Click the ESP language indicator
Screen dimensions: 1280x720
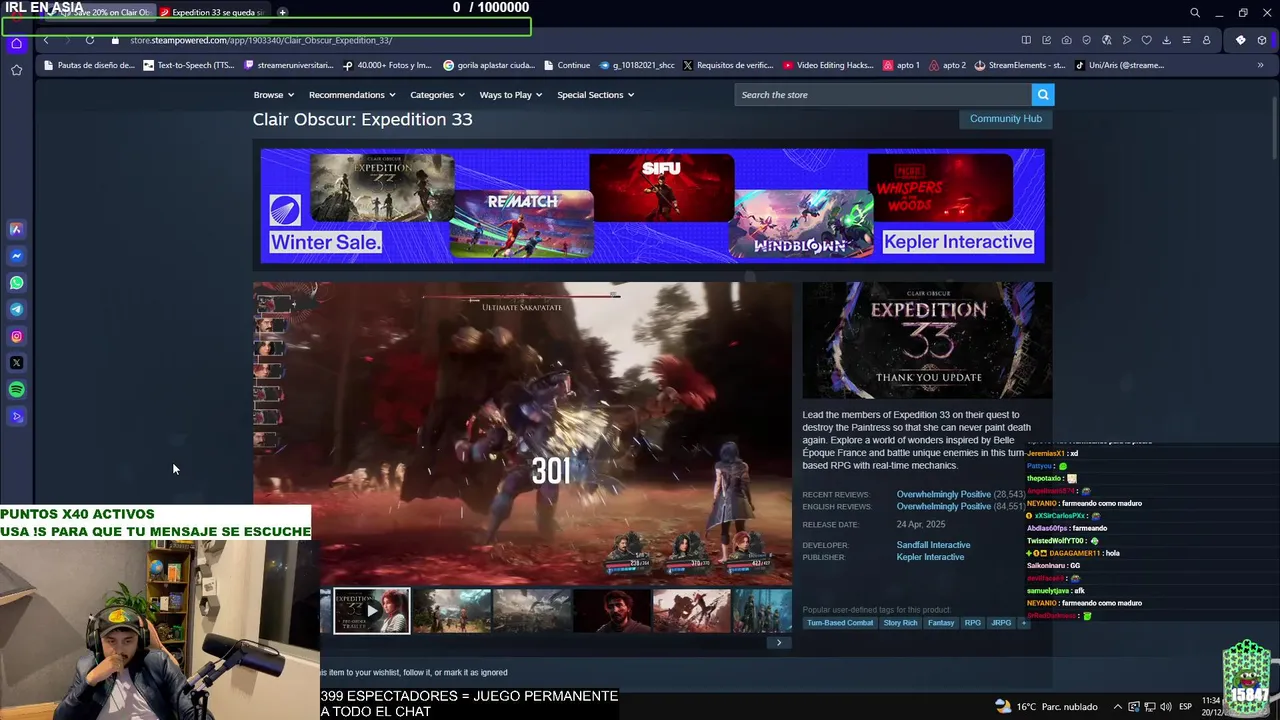coord(1186,707)
